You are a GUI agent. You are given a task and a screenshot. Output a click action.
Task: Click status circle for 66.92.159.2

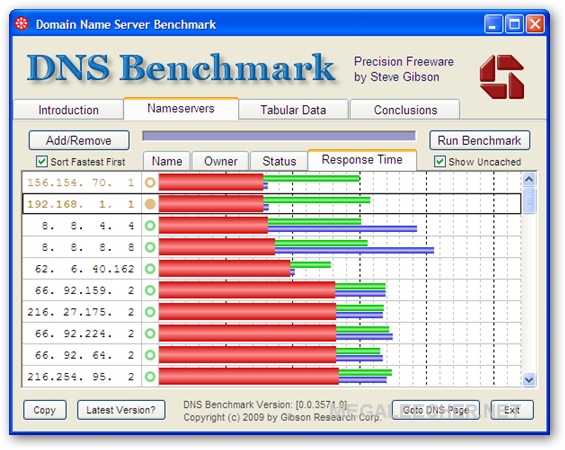[x=150, y=290]
